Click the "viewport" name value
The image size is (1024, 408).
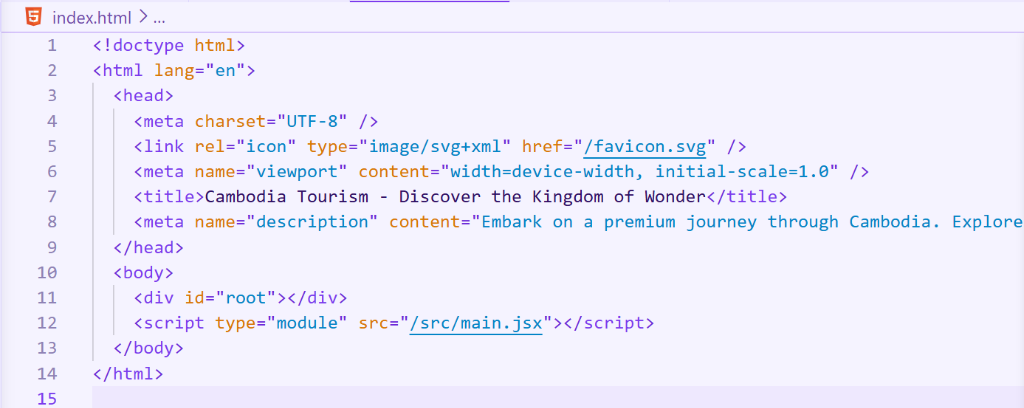coord(297,172)
